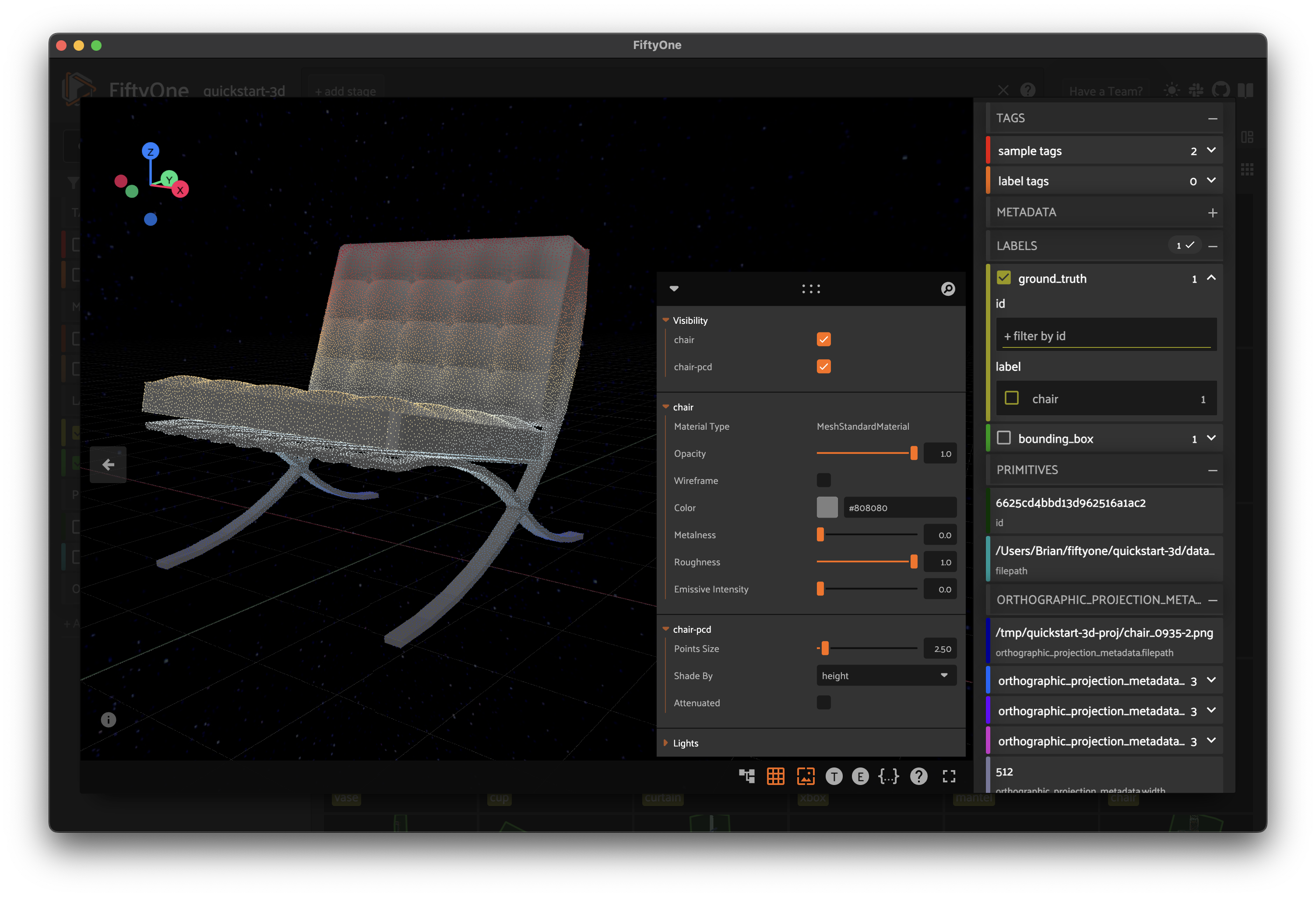Collapse the controls panel with caret
The image size is (1316, 897).
pyautogui.click(x=674, y=289)
